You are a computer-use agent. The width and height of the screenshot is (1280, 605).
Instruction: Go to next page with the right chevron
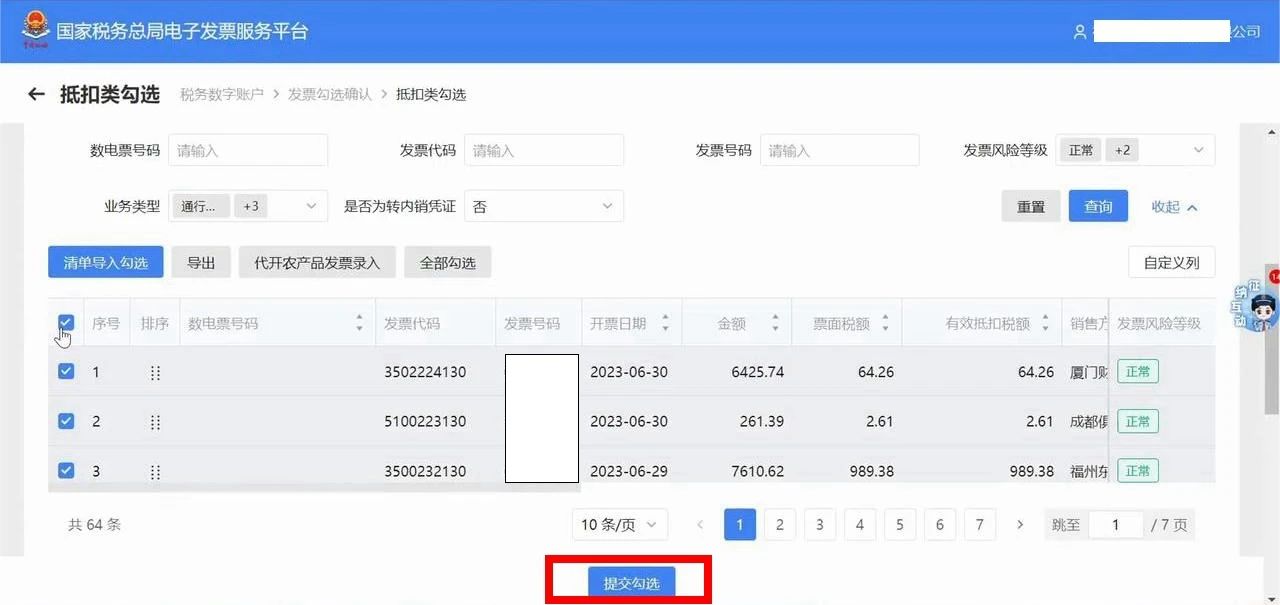click(x=1020, y=524)
